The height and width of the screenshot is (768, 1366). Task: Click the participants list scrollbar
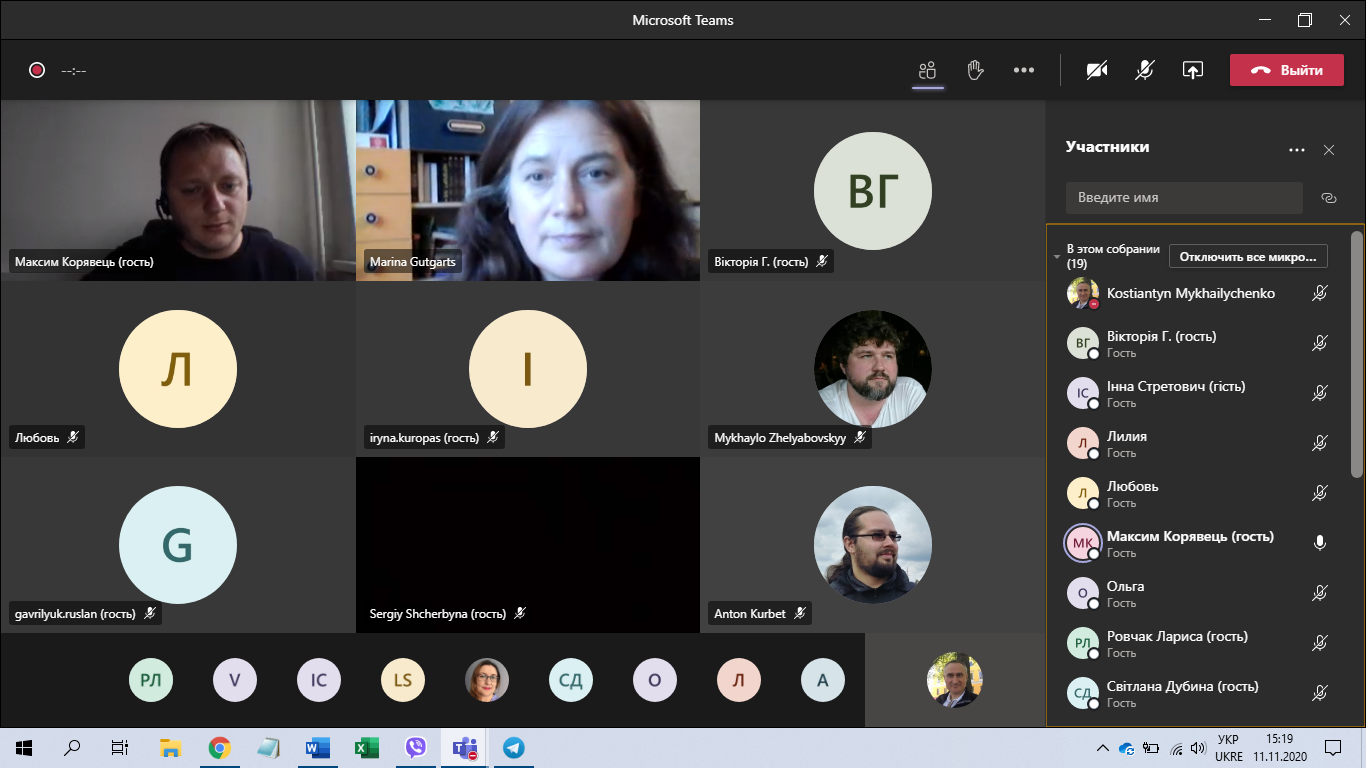1356,355
